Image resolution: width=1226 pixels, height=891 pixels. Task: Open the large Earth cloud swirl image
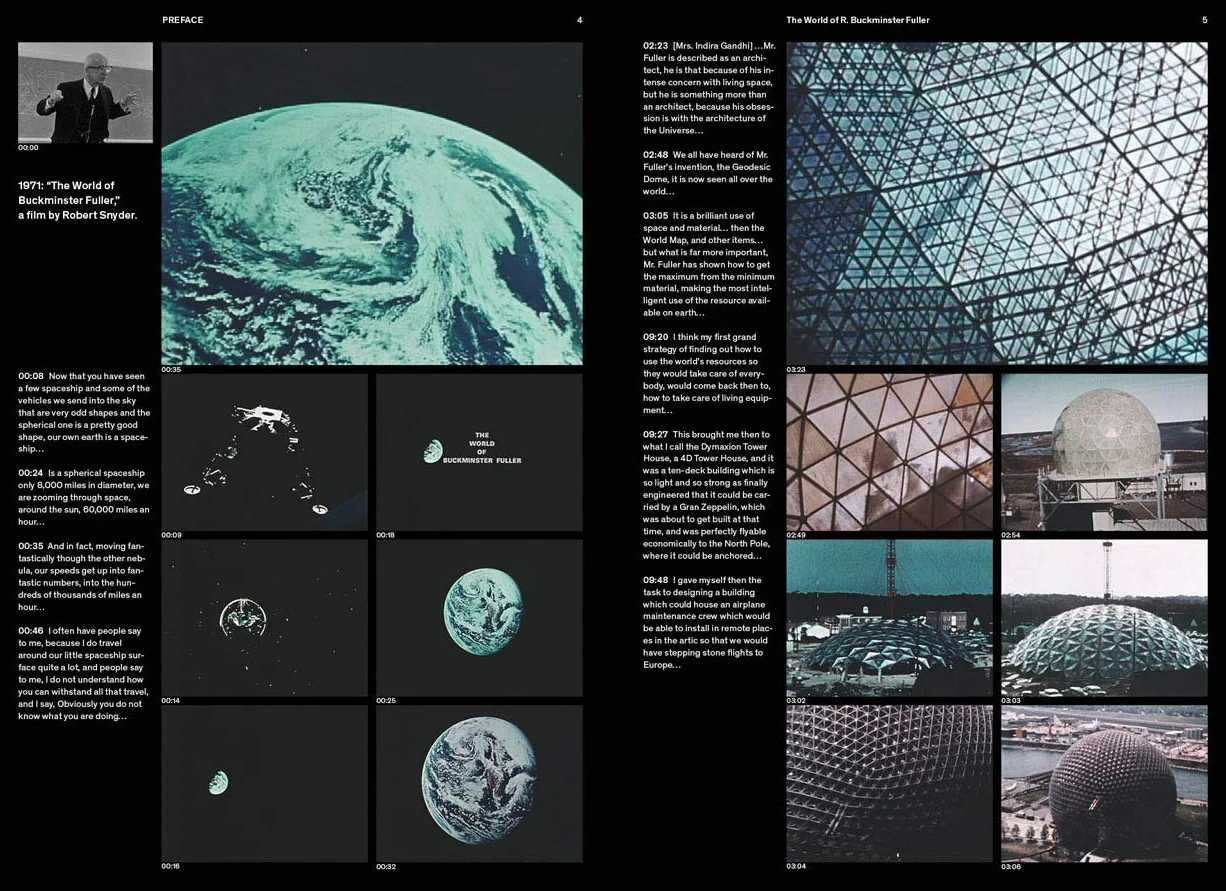372,203
